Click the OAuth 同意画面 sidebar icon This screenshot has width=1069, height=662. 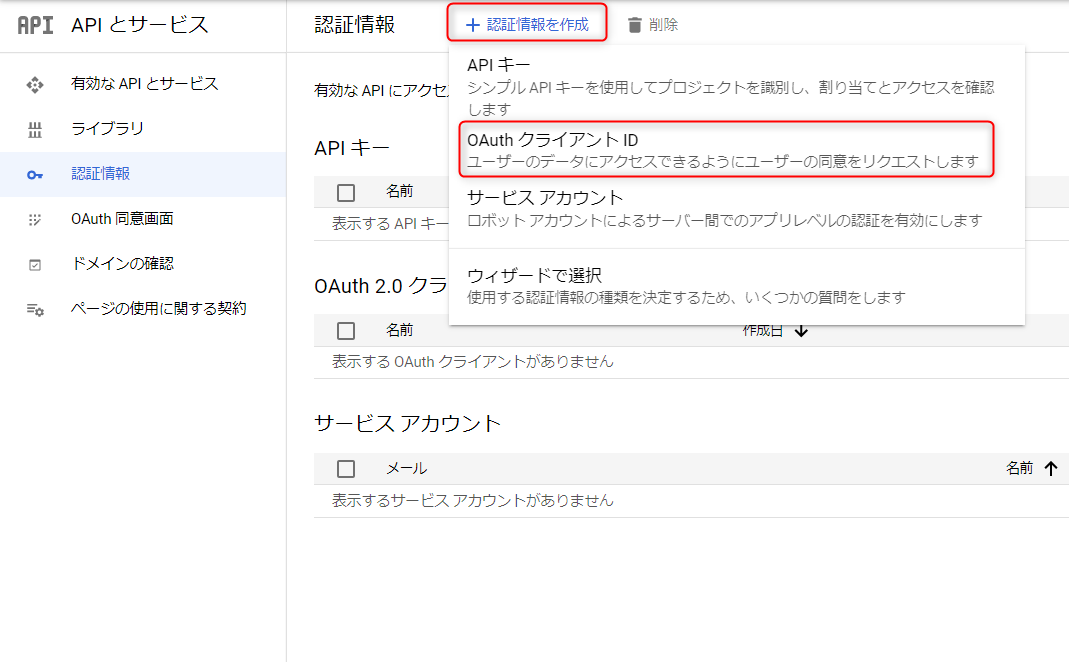pos(35,220)
